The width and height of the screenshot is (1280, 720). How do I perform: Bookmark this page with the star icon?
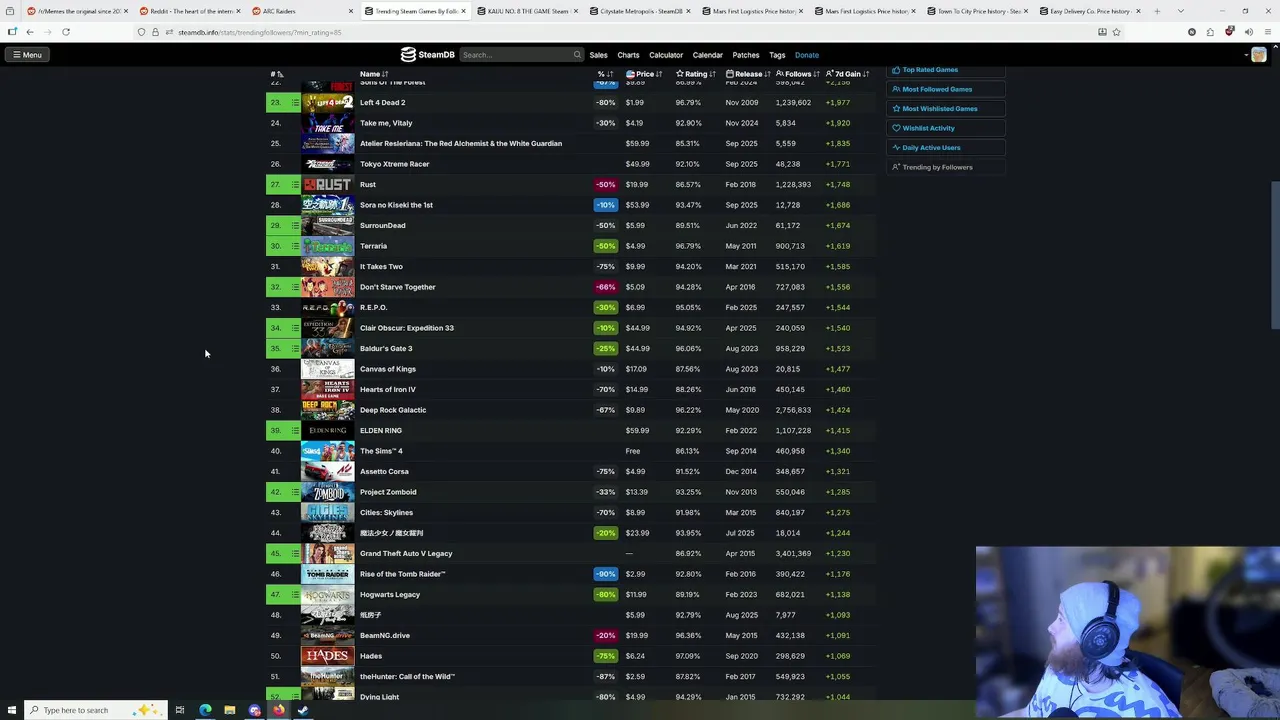tap(1116, 32)
